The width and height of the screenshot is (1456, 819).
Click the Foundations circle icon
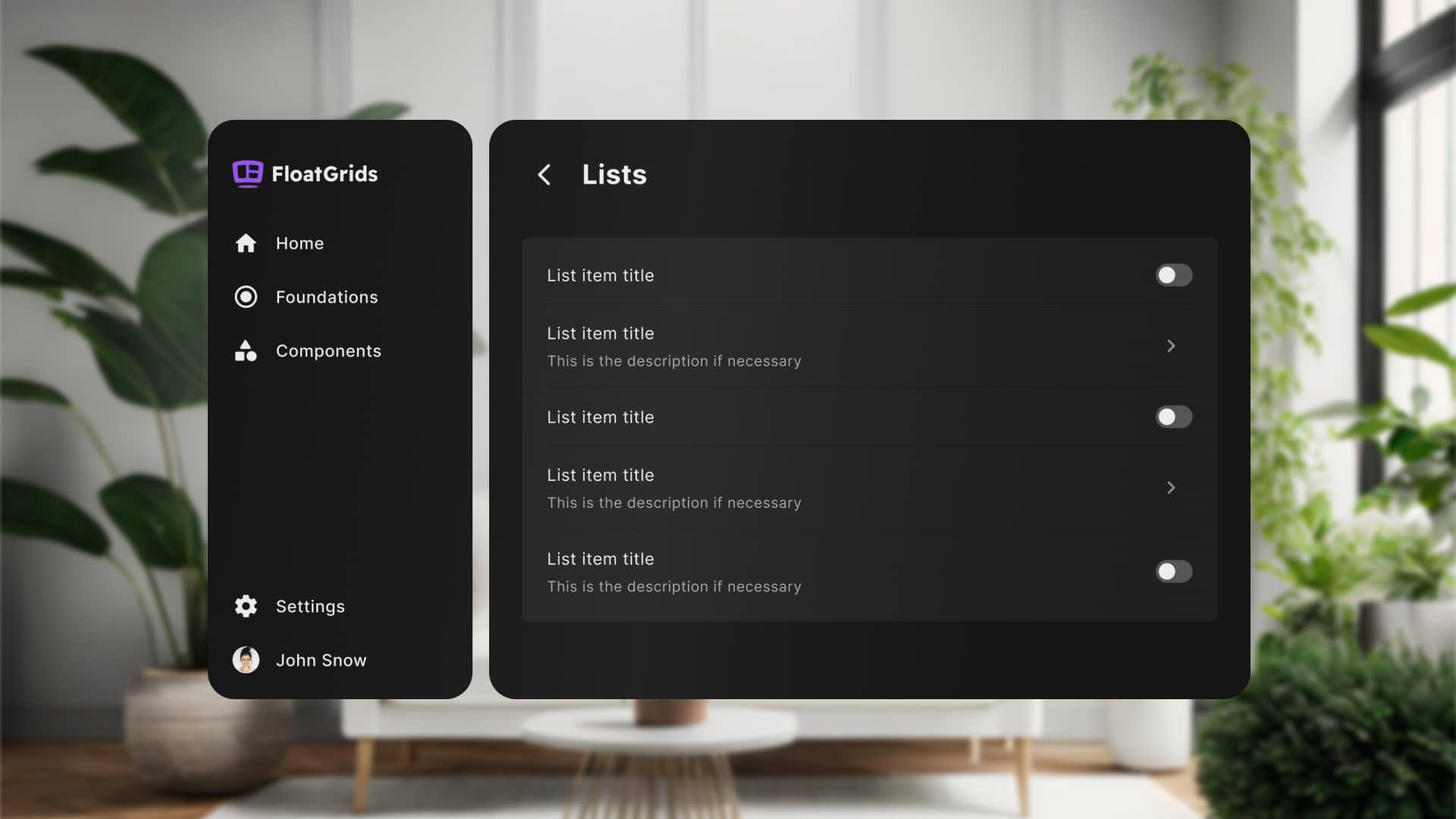(246, 297)
